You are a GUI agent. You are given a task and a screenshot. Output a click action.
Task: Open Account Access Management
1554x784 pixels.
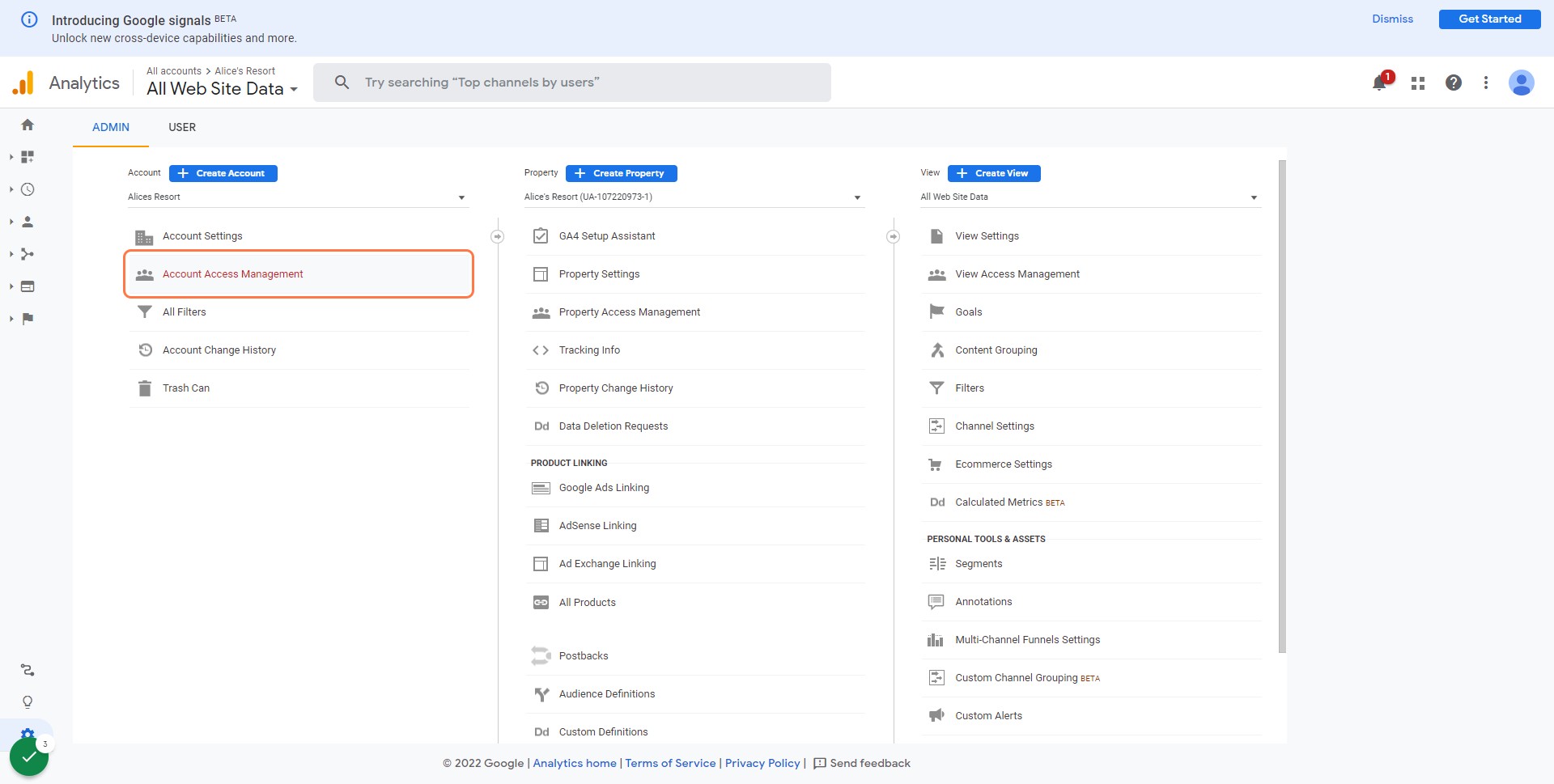pyautogui.click(x=299, y=274)
